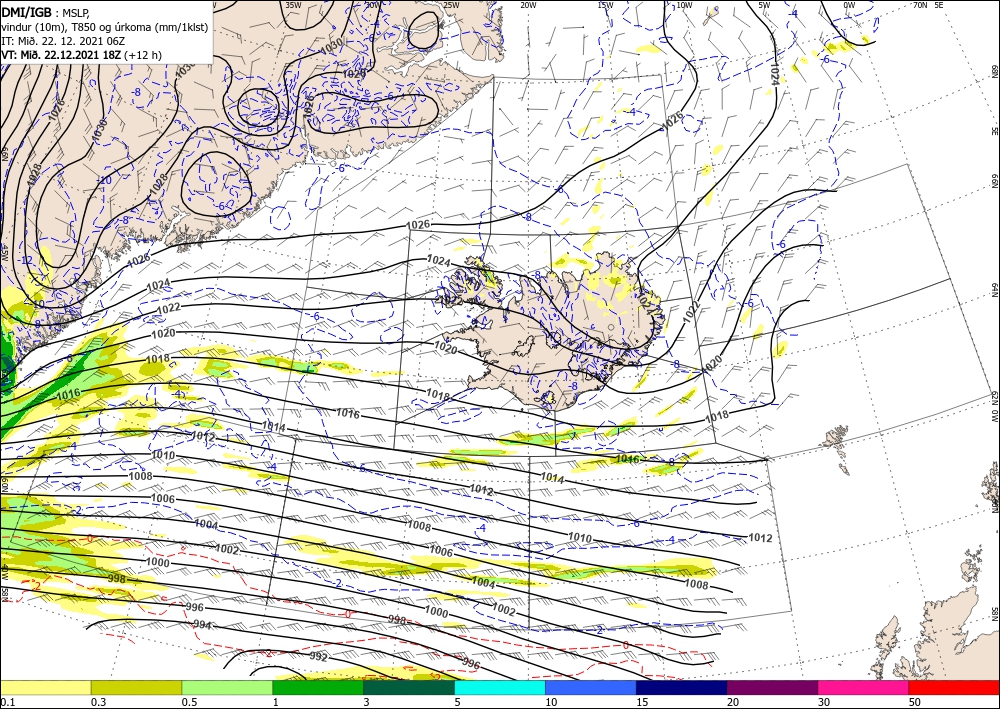Screen dimensions: 1000x709
Task: Click the legend value '15'
Action: click(643, 702)
